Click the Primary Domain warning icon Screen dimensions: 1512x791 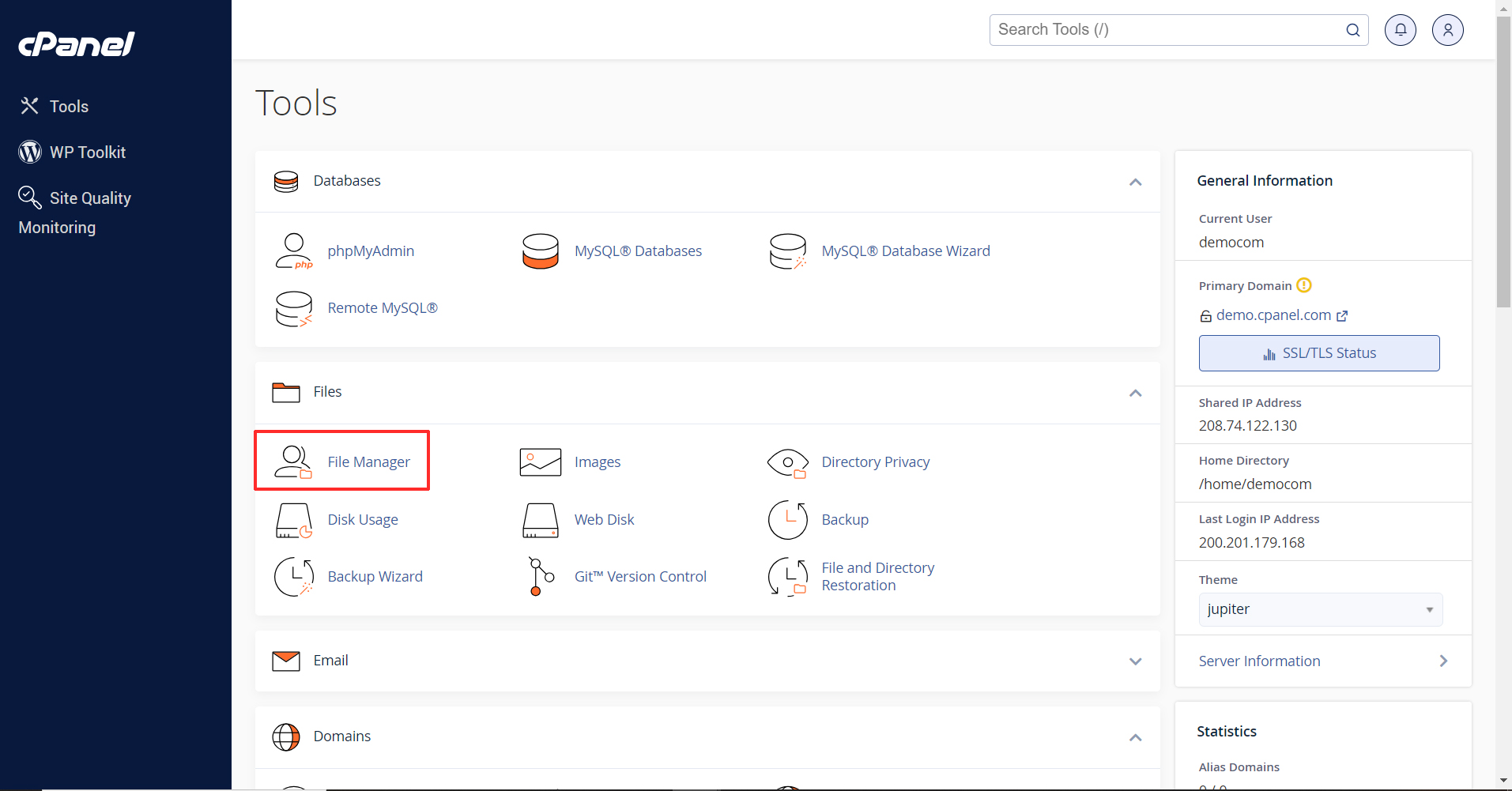(x=1304, y=285)
